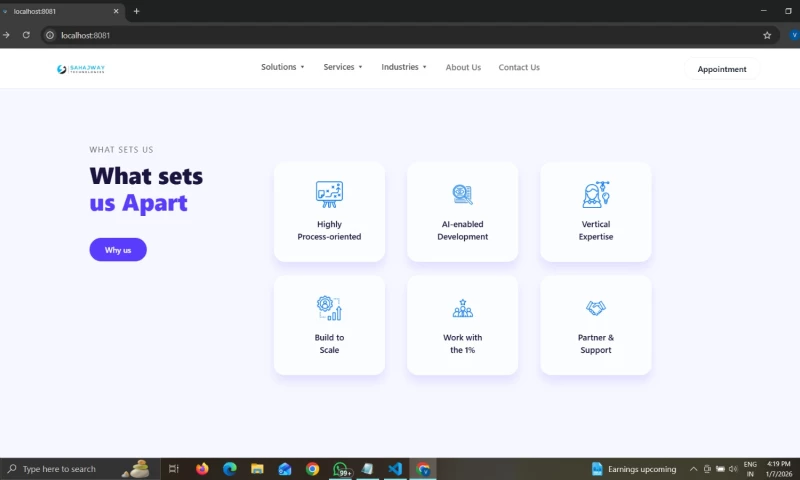Click the Windows taskbar search box
Screen dimensions: 800x480
[x=80, y=469]
